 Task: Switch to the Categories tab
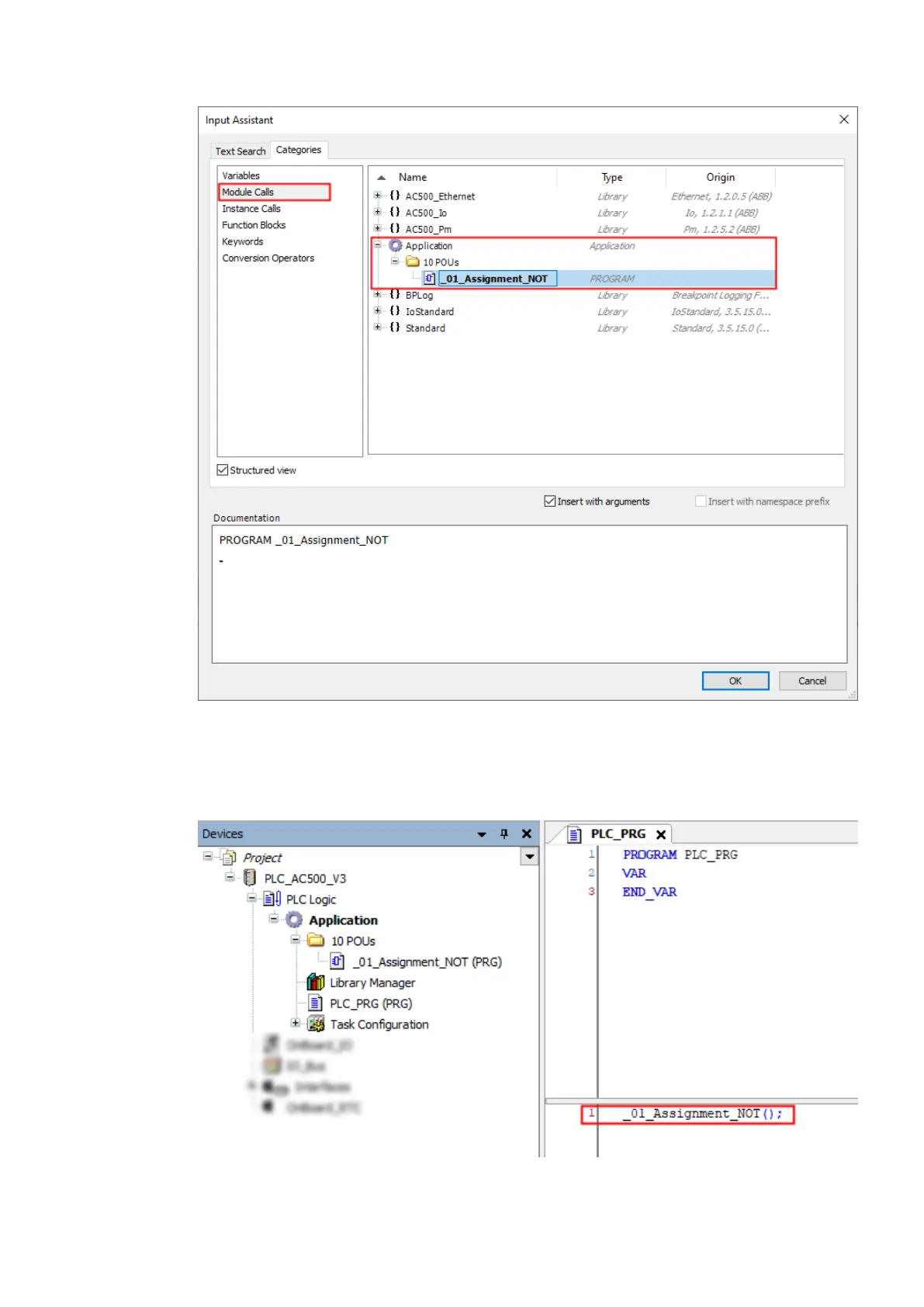coord(299,150)
